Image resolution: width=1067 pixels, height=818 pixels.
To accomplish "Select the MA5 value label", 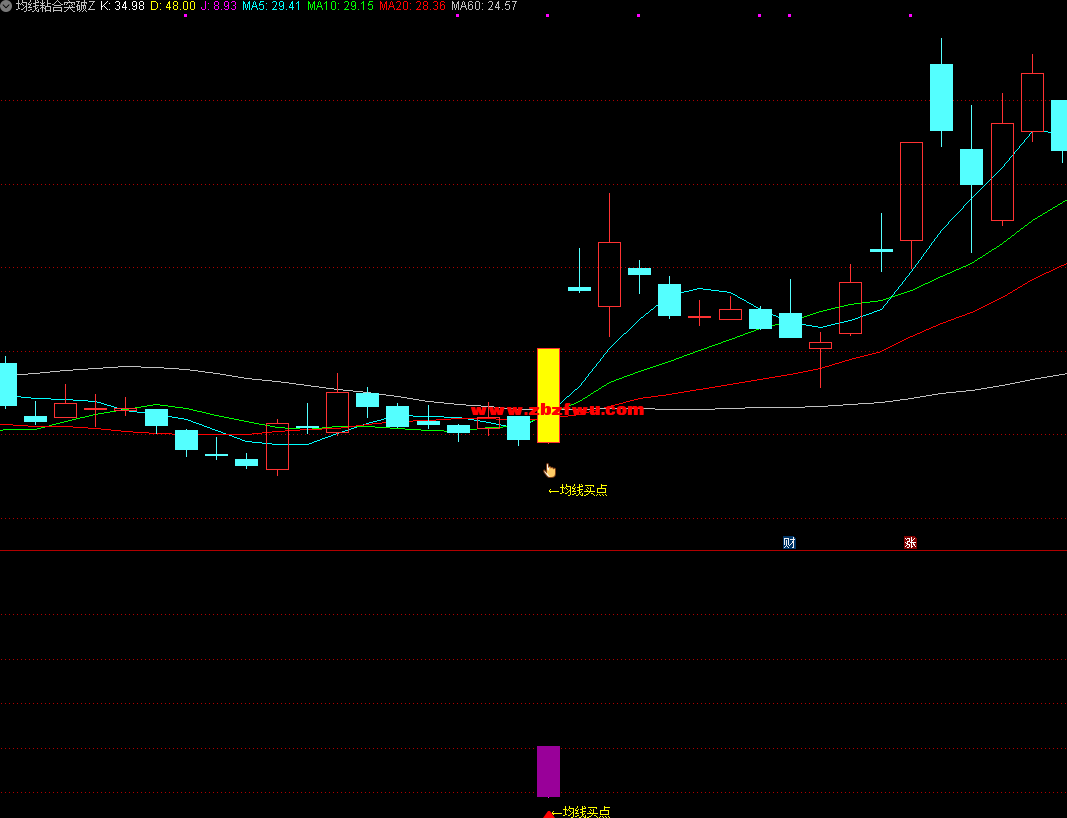I will point(271,6).
